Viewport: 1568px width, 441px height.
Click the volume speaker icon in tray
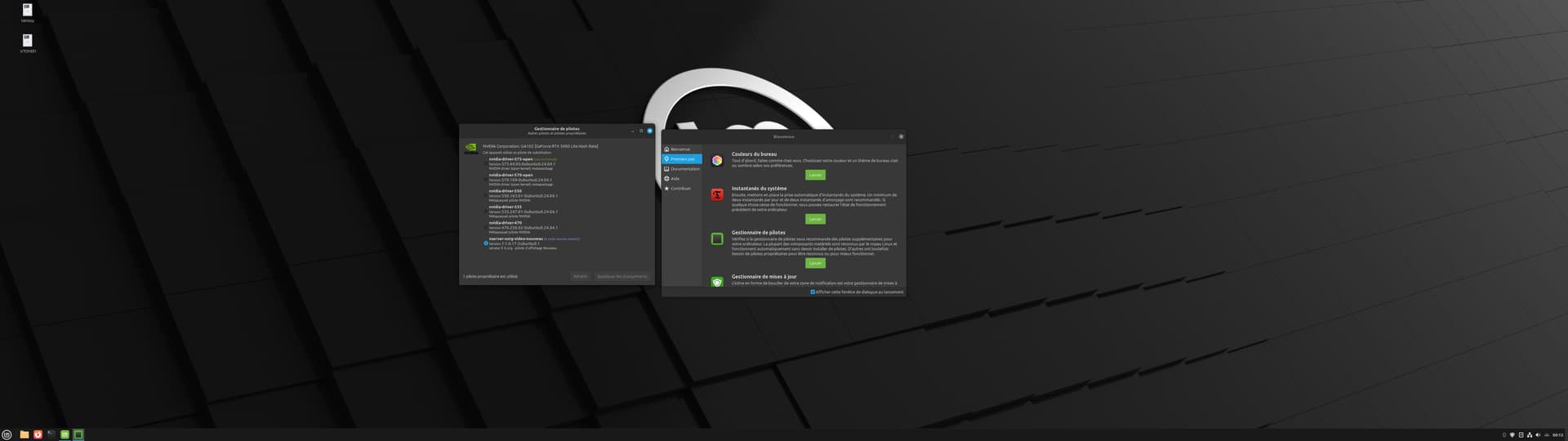click(x=1538, y=434)
